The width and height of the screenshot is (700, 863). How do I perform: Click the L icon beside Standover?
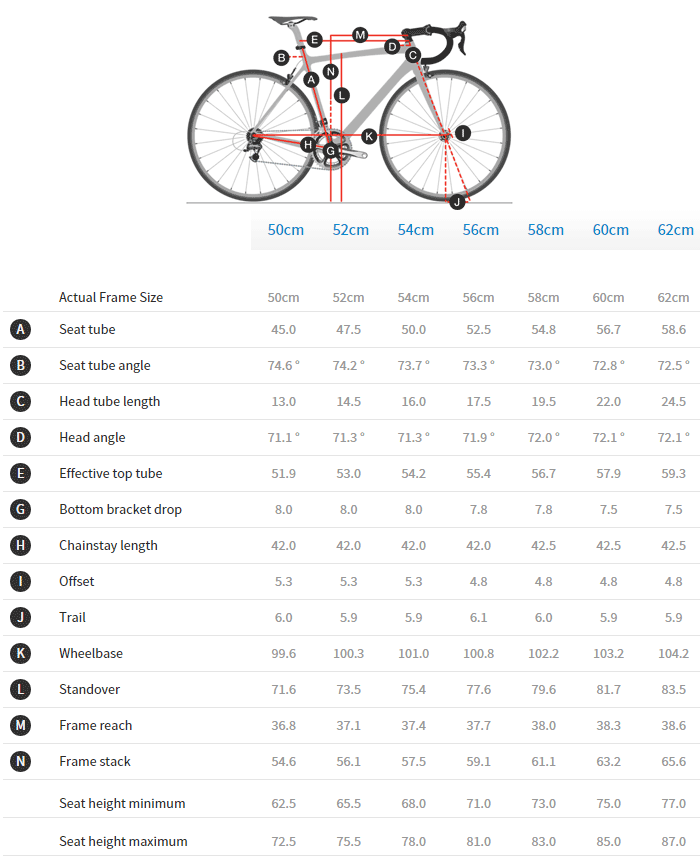point(20,689)
